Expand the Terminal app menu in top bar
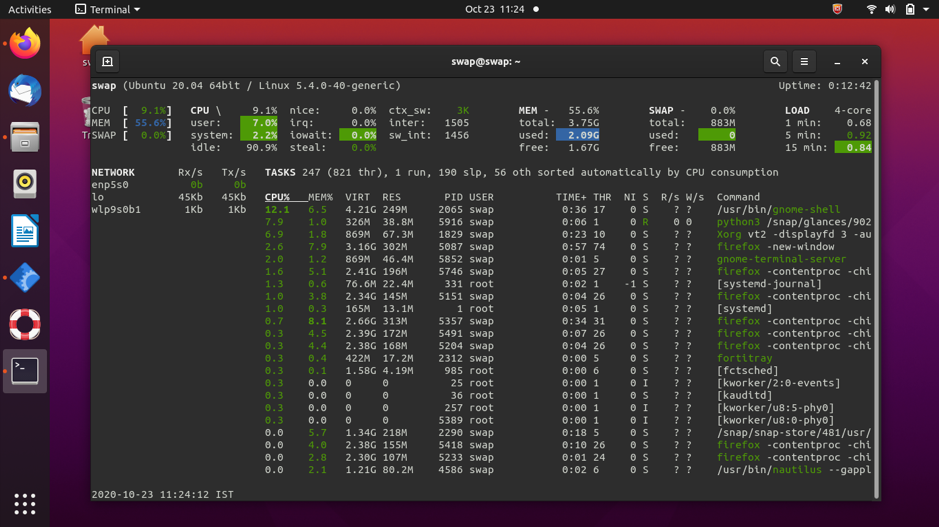Image resolution: width=939 pixels, height=527 pixels. pos(108,9)
